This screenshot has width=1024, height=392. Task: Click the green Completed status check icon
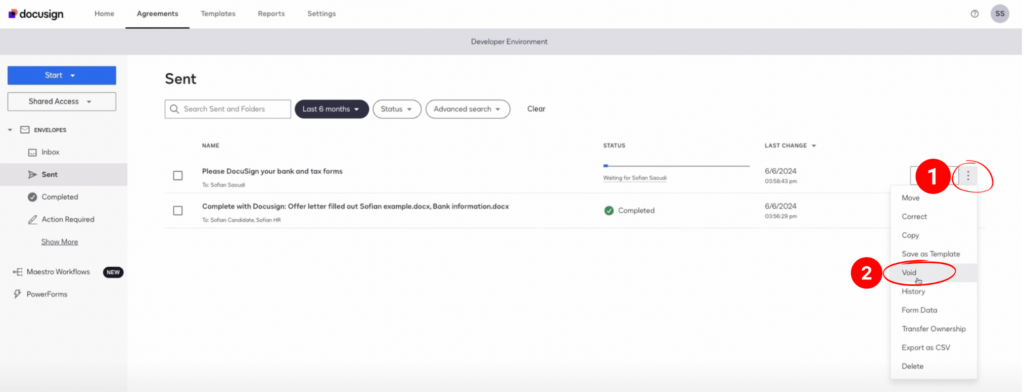[609, 210]
